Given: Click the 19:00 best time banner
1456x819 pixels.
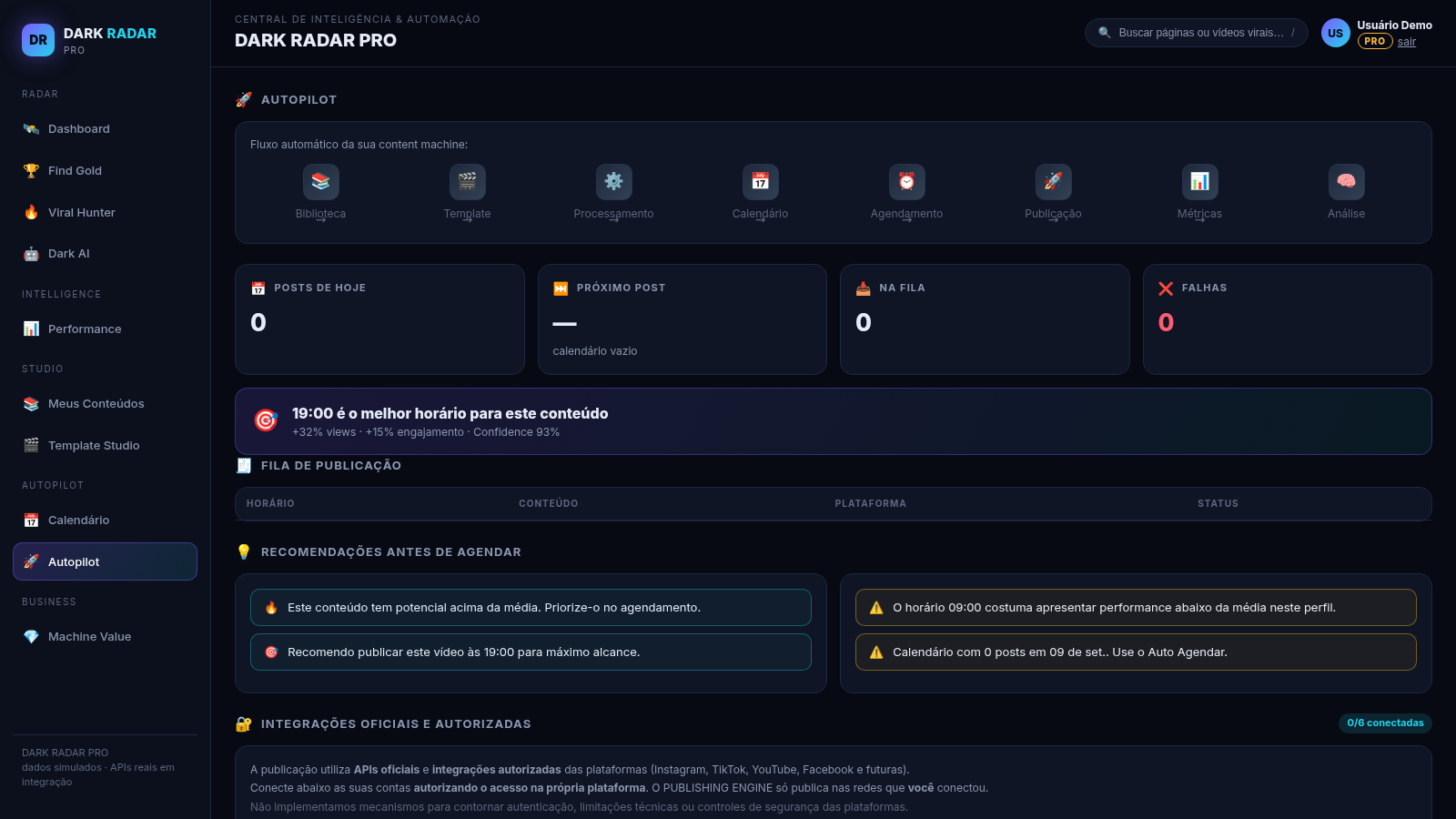Looking at the screenshot, I should [834, 421].
